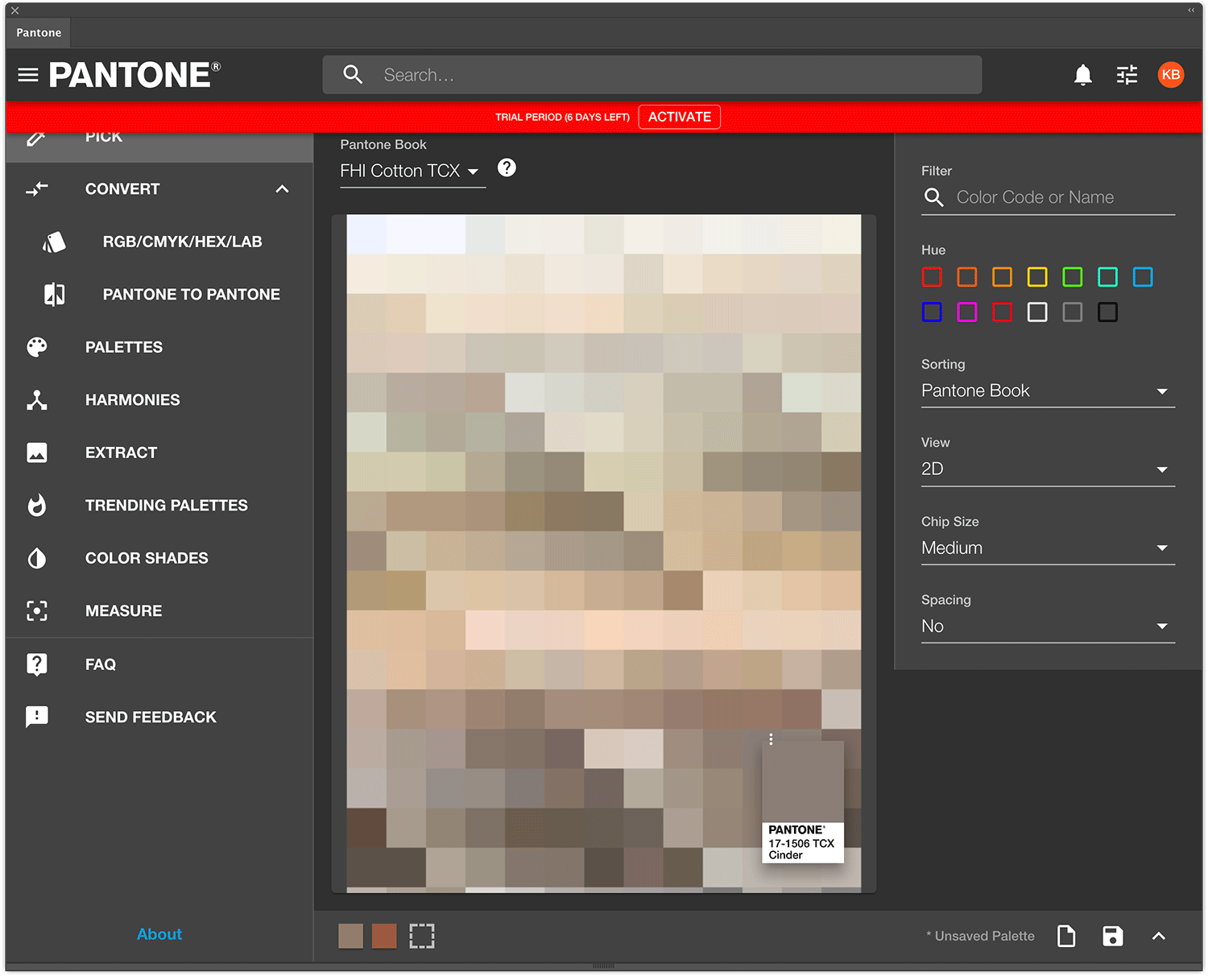Toggle the teal hue filter

coord(1108,277)
